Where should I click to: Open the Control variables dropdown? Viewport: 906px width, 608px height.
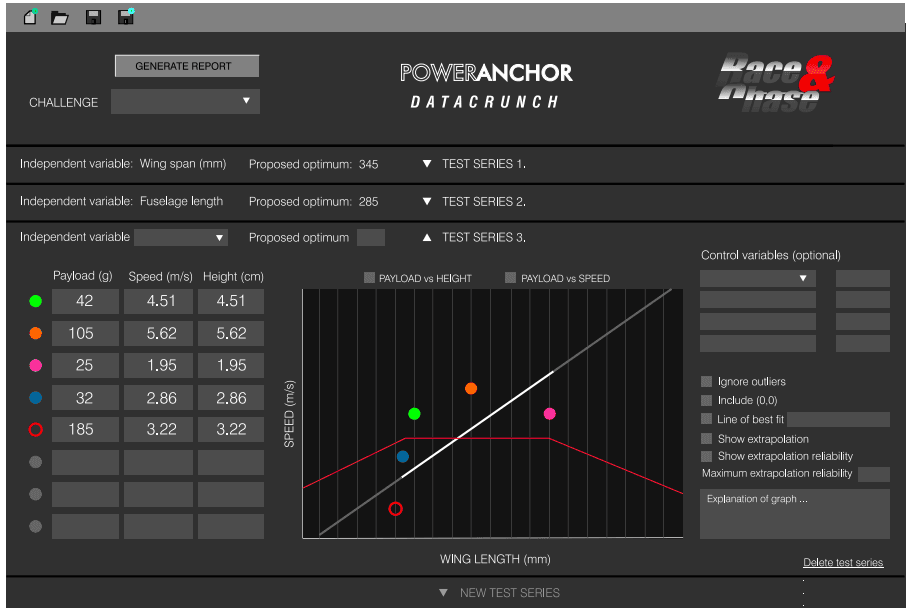click(x=758, y=279)
